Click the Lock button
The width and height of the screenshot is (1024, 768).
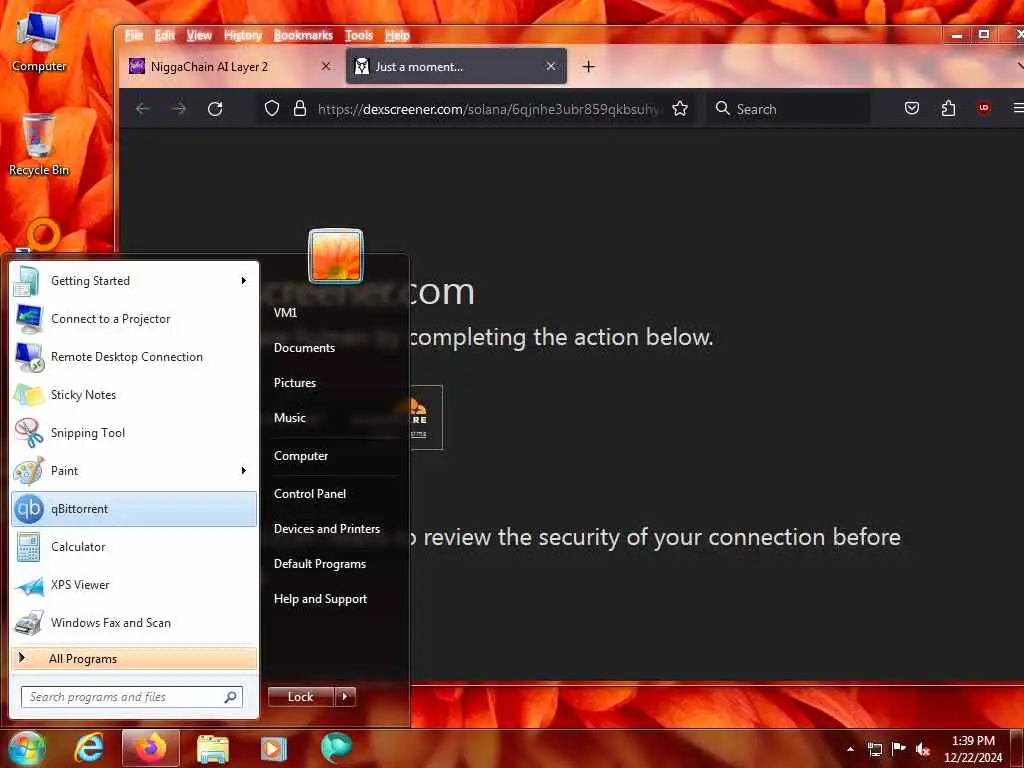[x=301, y=697]
